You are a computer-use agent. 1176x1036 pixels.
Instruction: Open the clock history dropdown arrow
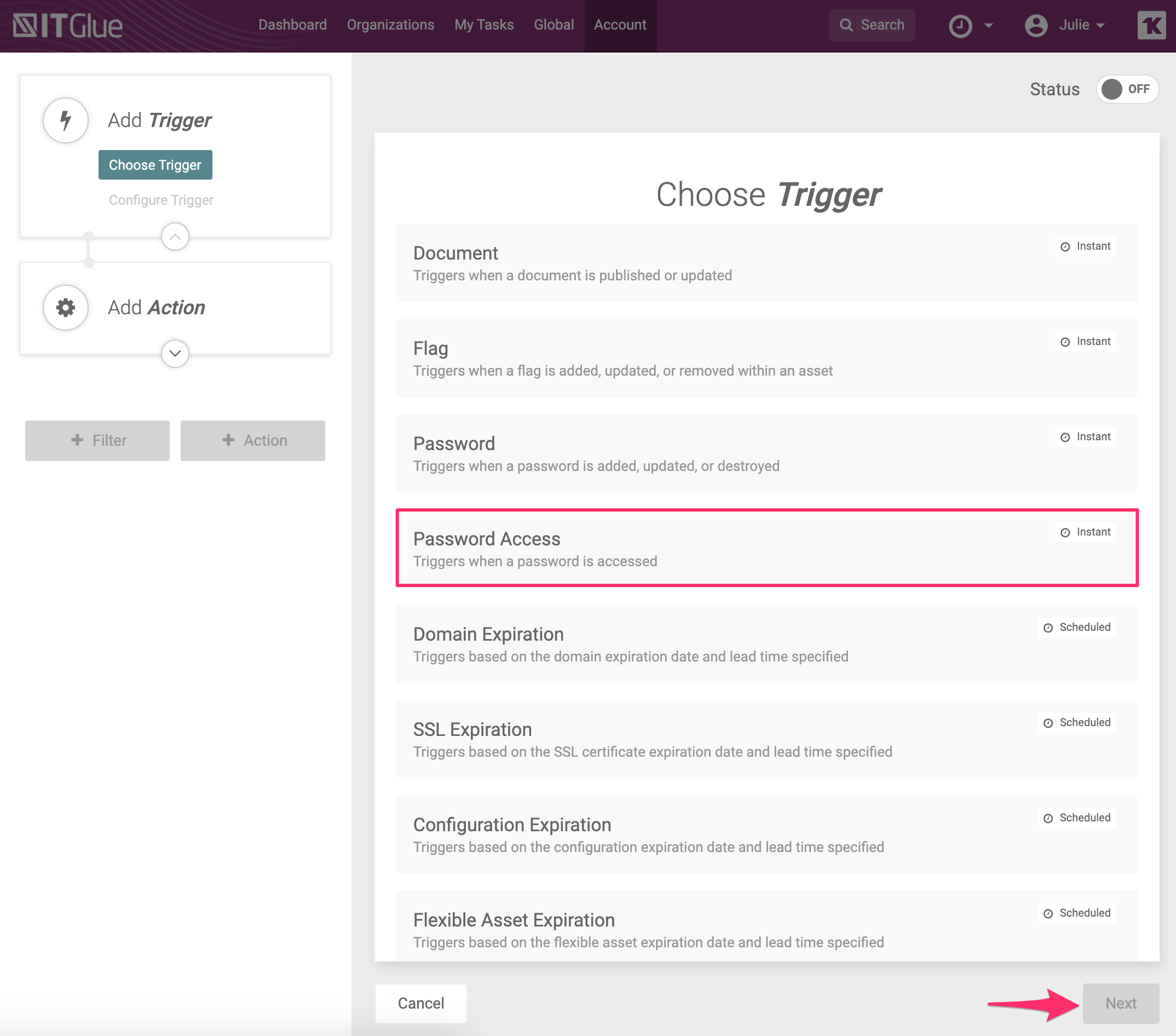(988, 25)
